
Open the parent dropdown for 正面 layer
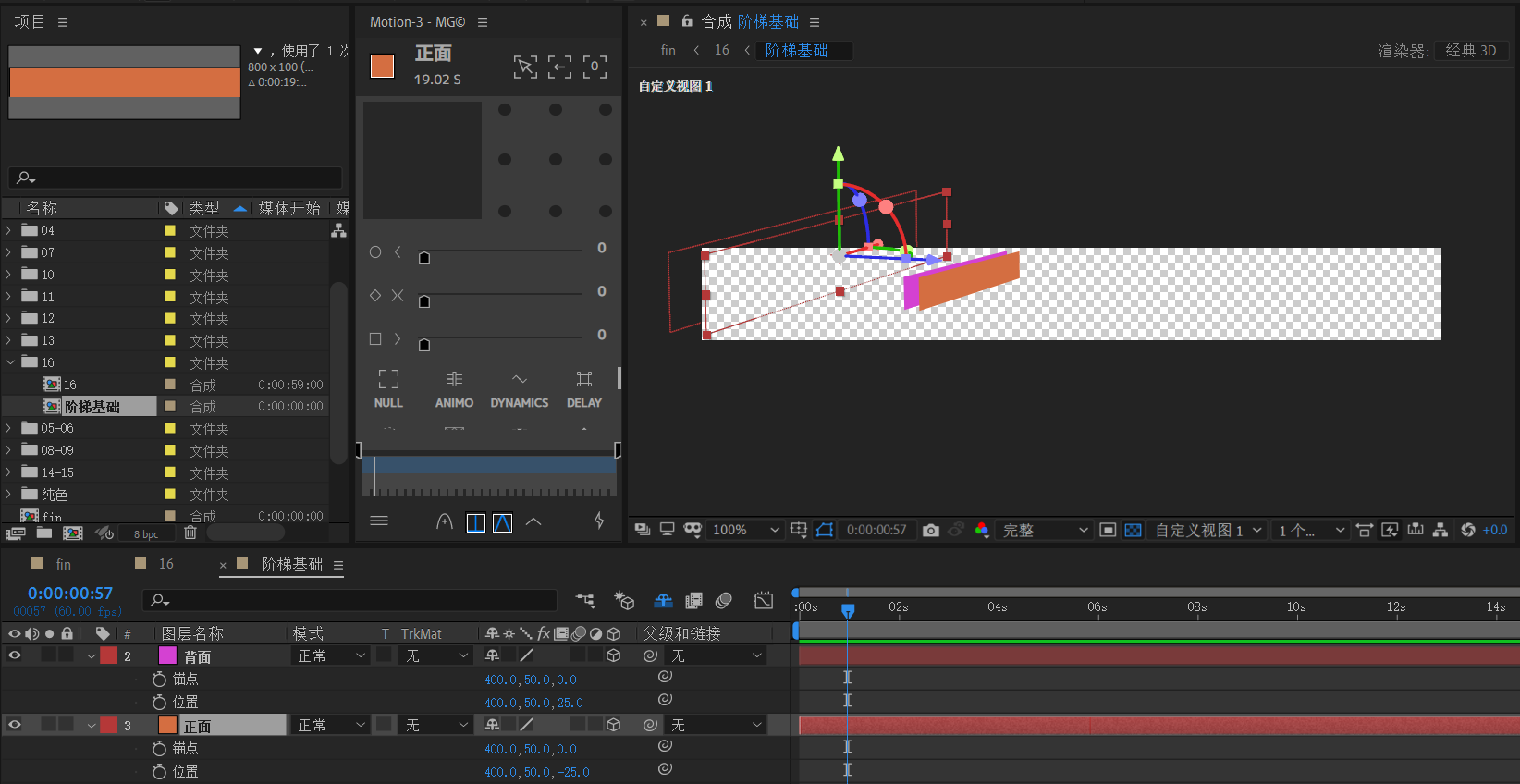(717, 725)
